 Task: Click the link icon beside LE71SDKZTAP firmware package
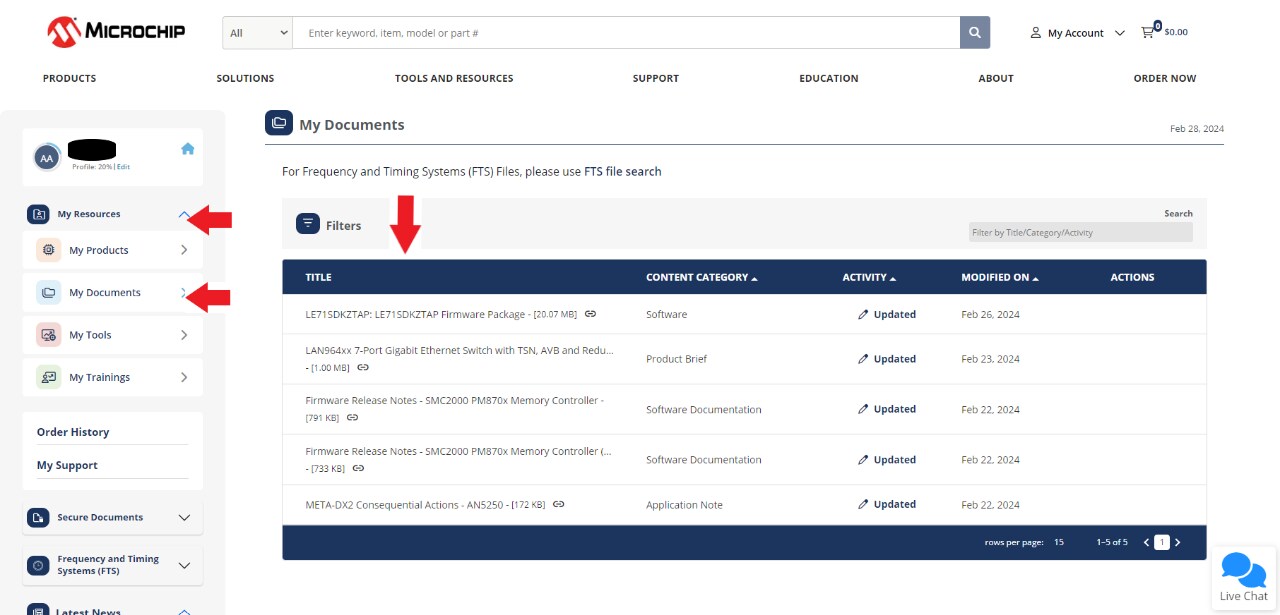591,313
